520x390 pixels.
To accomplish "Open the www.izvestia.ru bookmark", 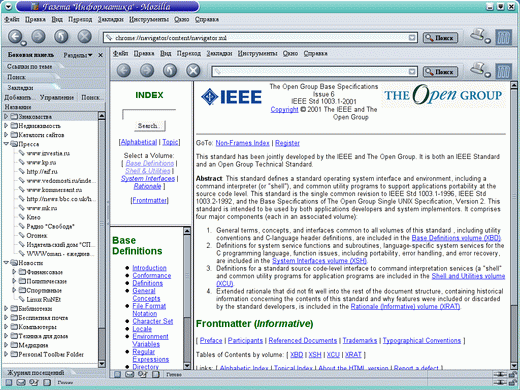I will point(48,153).
